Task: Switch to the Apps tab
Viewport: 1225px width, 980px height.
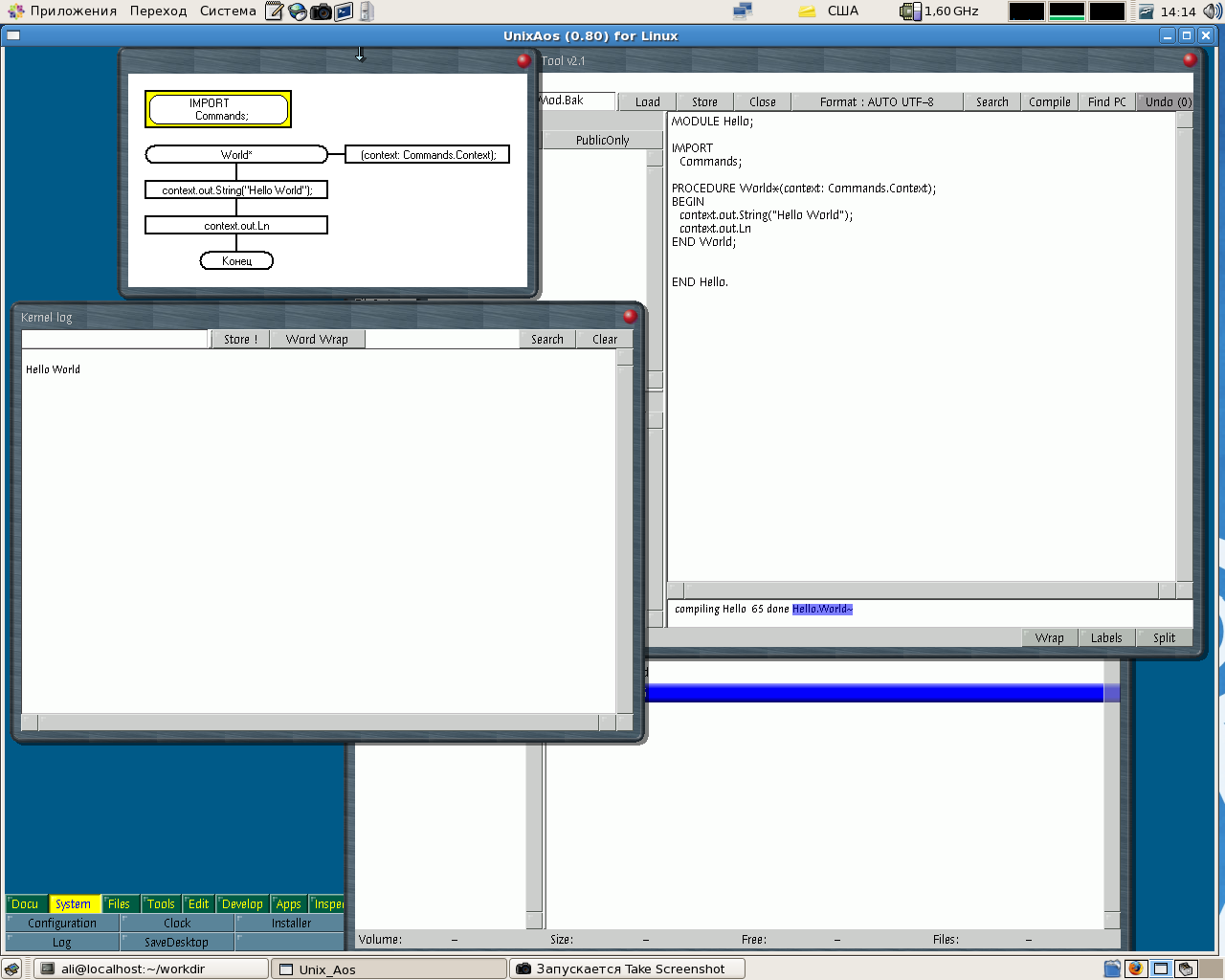Action: 288,904
